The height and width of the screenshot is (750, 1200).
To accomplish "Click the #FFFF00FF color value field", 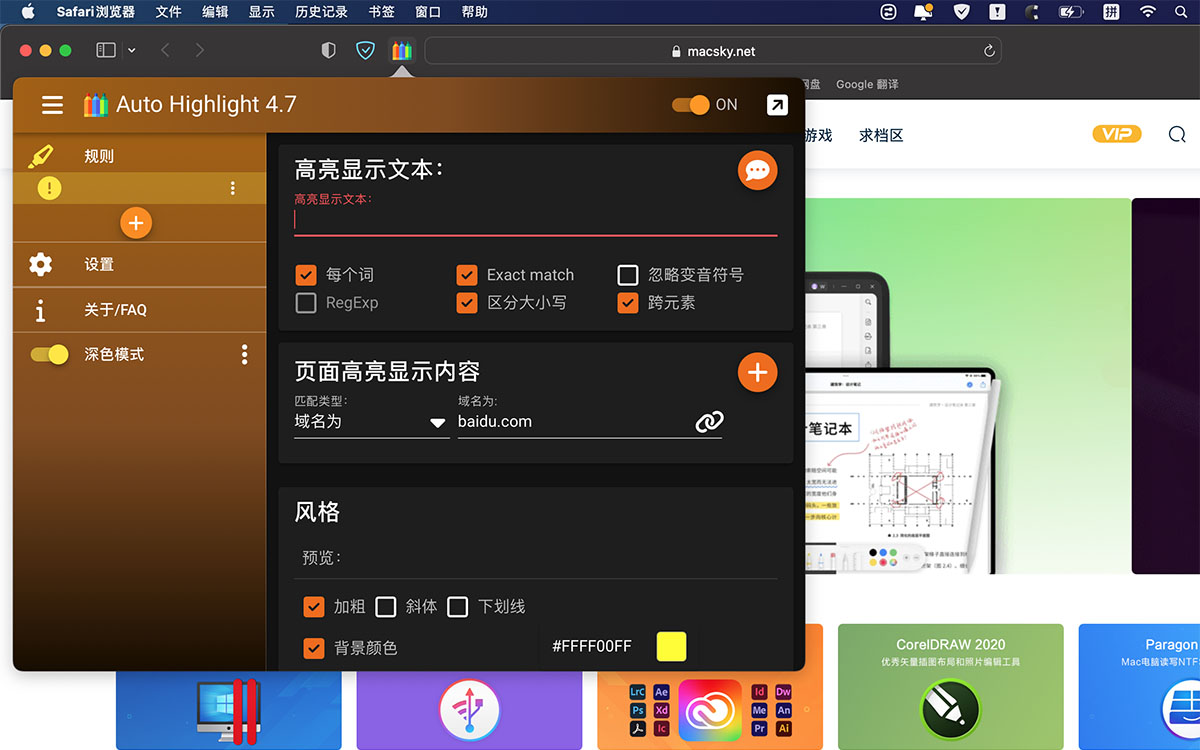I will (x=592, y=646).
